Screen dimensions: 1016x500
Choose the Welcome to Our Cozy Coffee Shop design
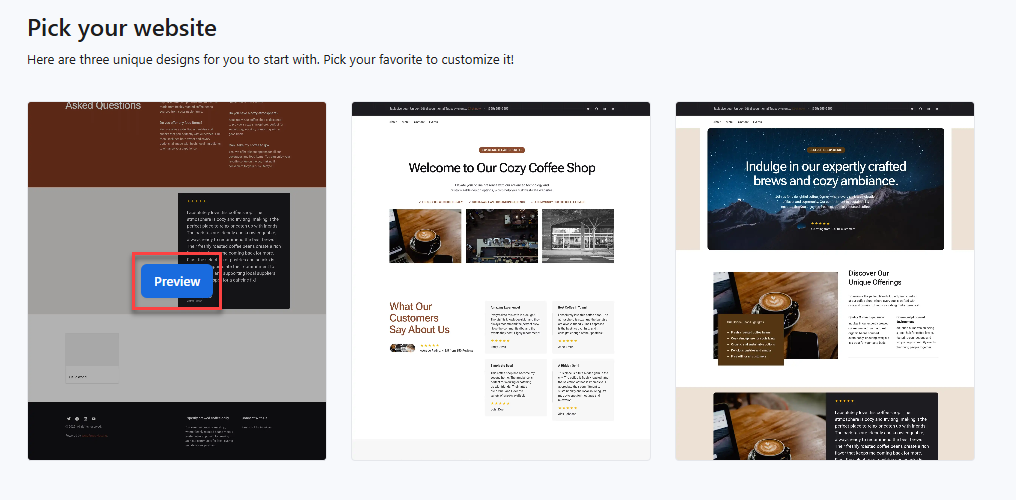point(501,281)
